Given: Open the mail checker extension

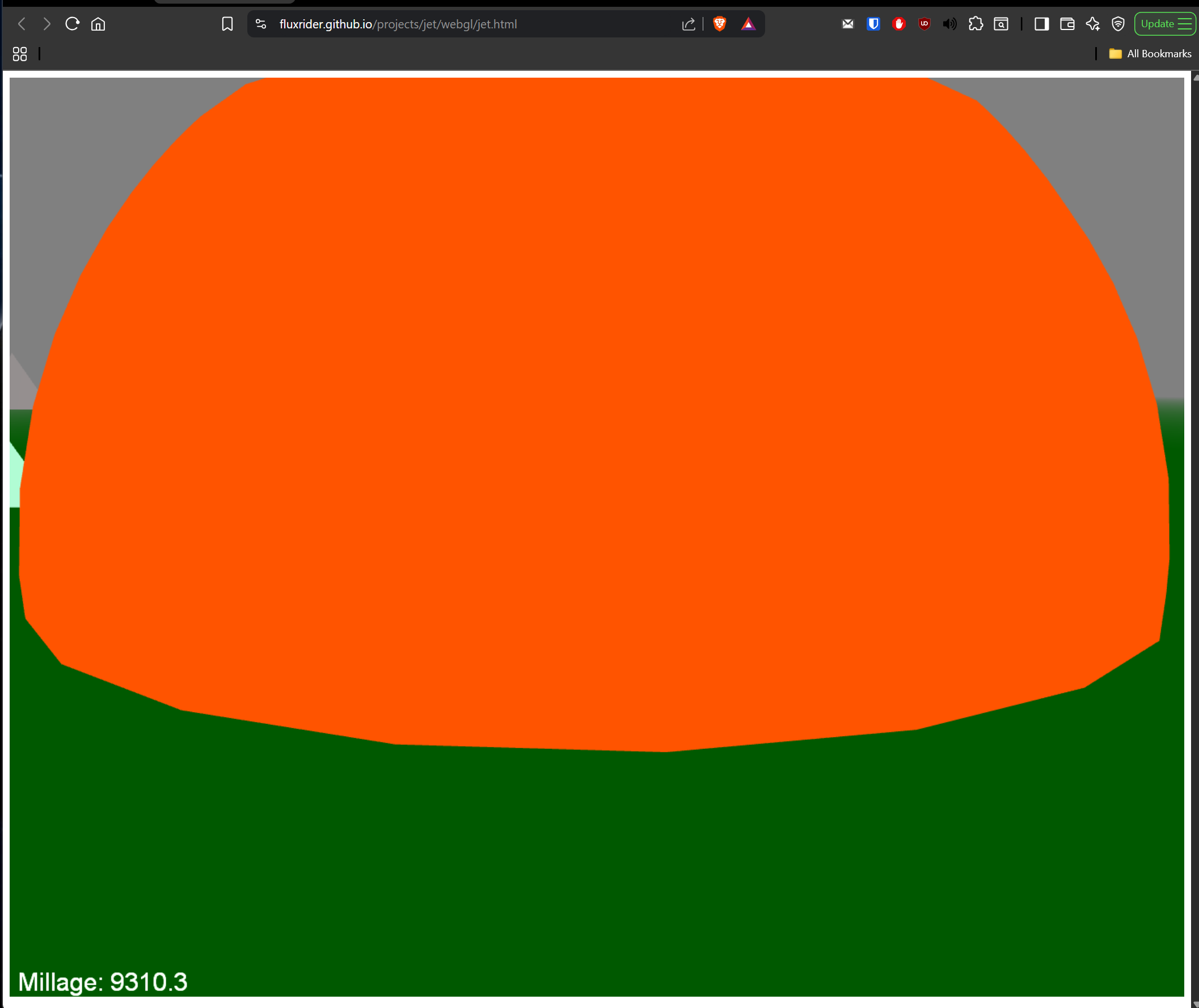Looking at the screenshot, I should pos(847,24).
